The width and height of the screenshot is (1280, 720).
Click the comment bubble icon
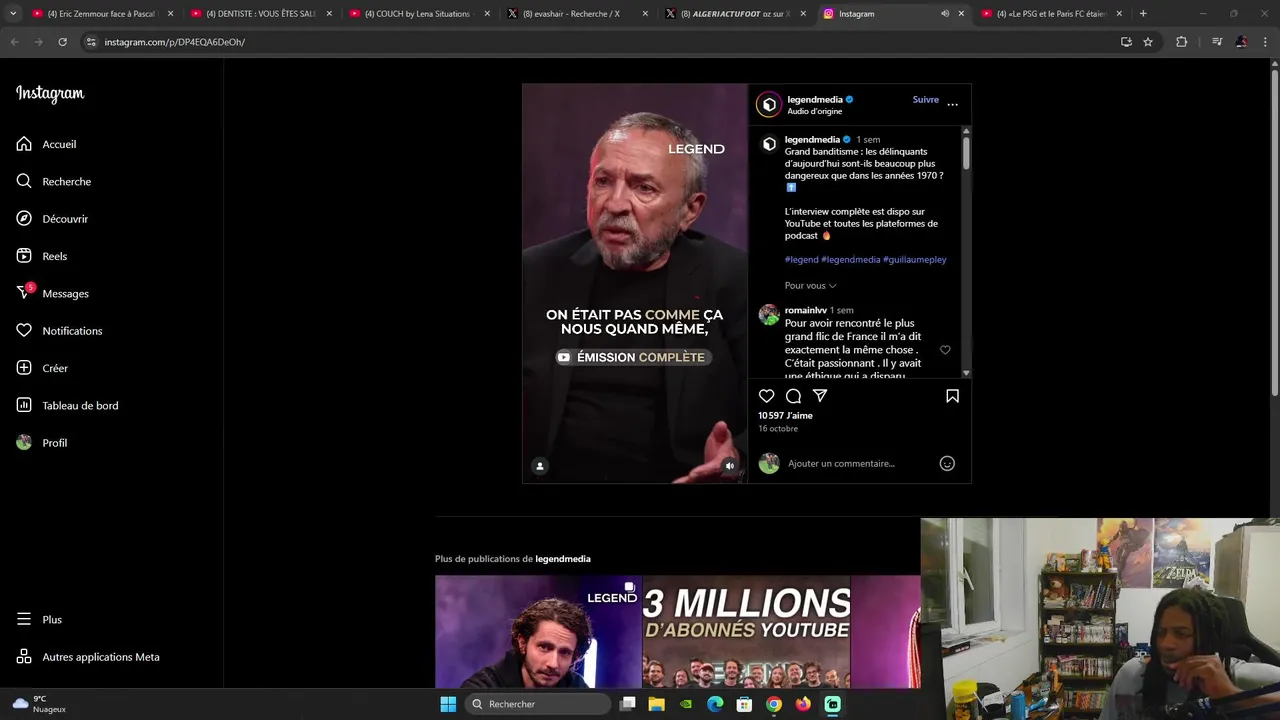tap(793, 396)
